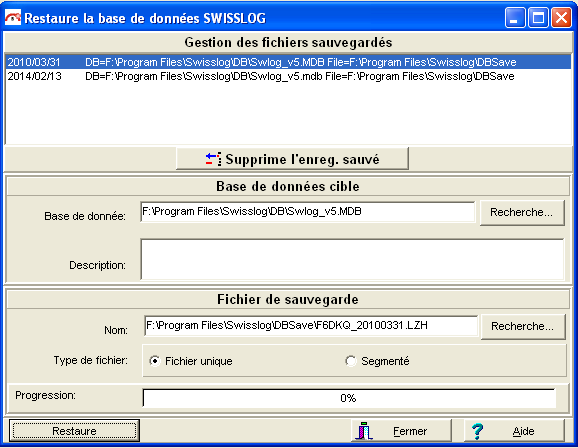This screenshot has height=448, width=578.
Task: Select the 2014/02/13 saved backup entry
Action: [288, 76]
